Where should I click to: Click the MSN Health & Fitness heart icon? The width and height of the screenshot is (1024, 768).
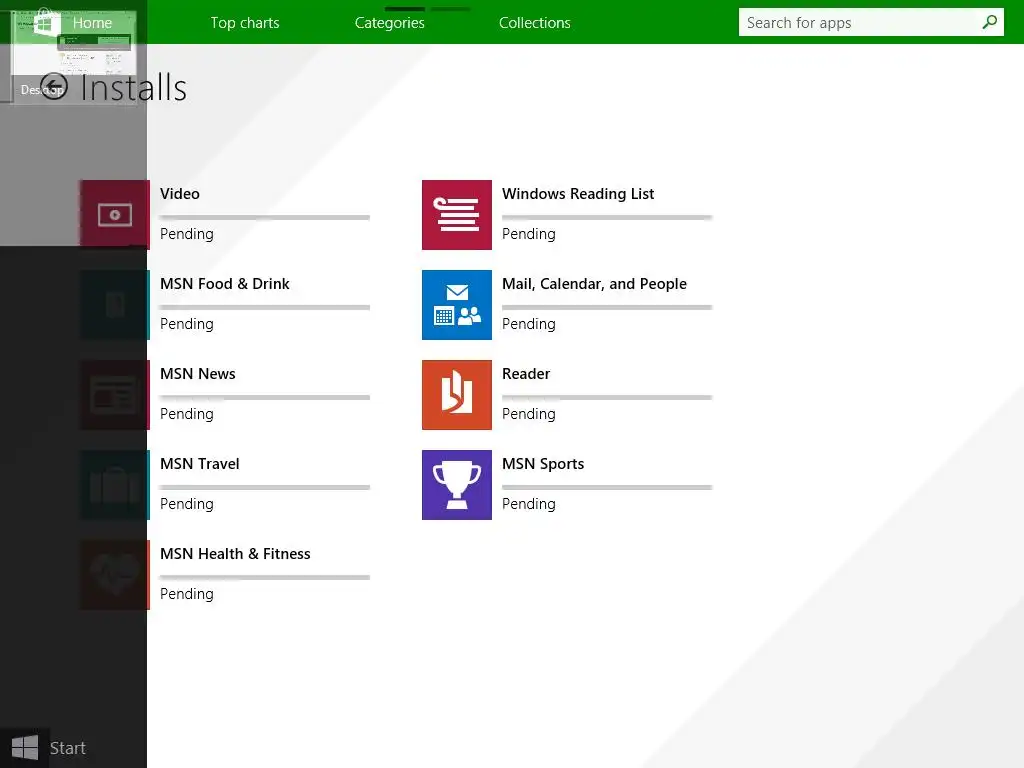115,575
